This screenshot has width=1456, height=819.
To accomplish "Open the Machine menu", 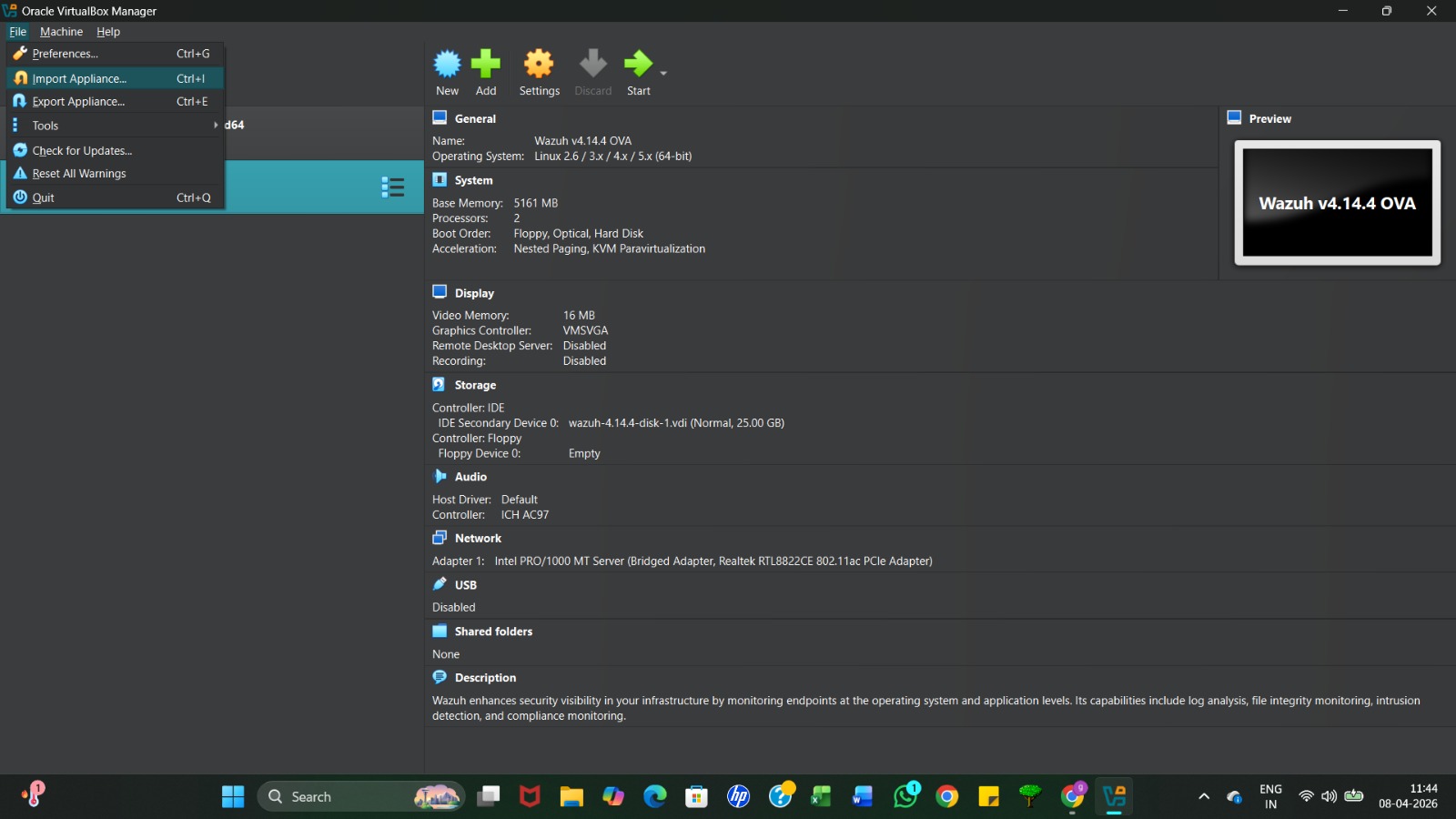I will (61, 32).
